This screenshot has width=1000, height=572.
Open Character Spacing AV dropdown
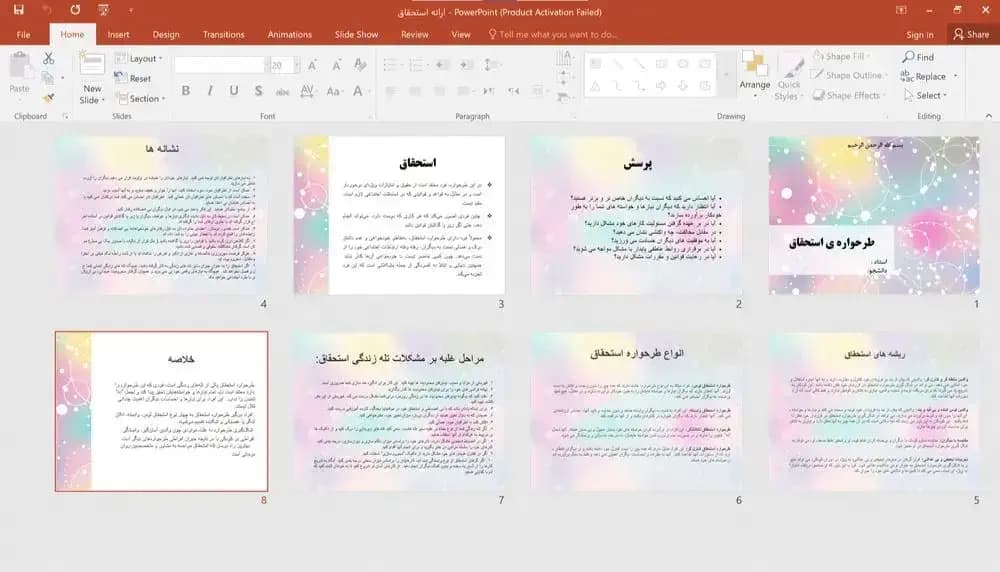point(308,91)
